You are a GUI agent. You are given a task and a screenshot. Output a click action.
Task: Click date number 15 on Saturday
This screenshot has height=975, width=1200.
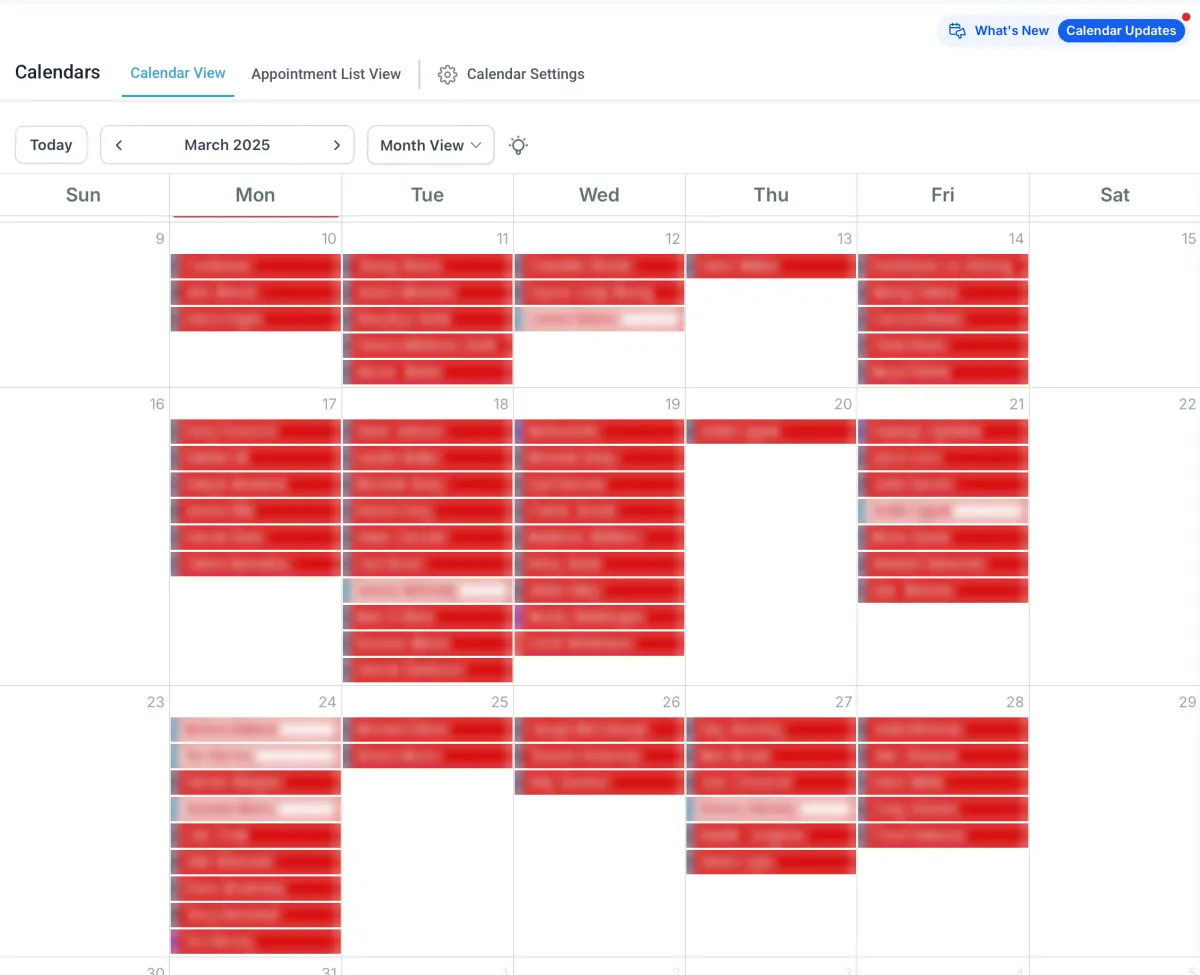[x=1188, y=238]
